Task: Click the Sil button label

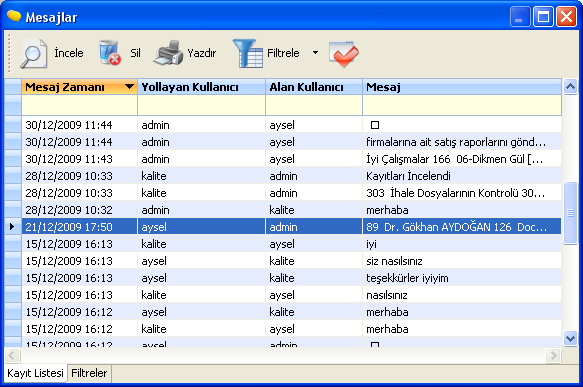Action: (x=135, y=53)
